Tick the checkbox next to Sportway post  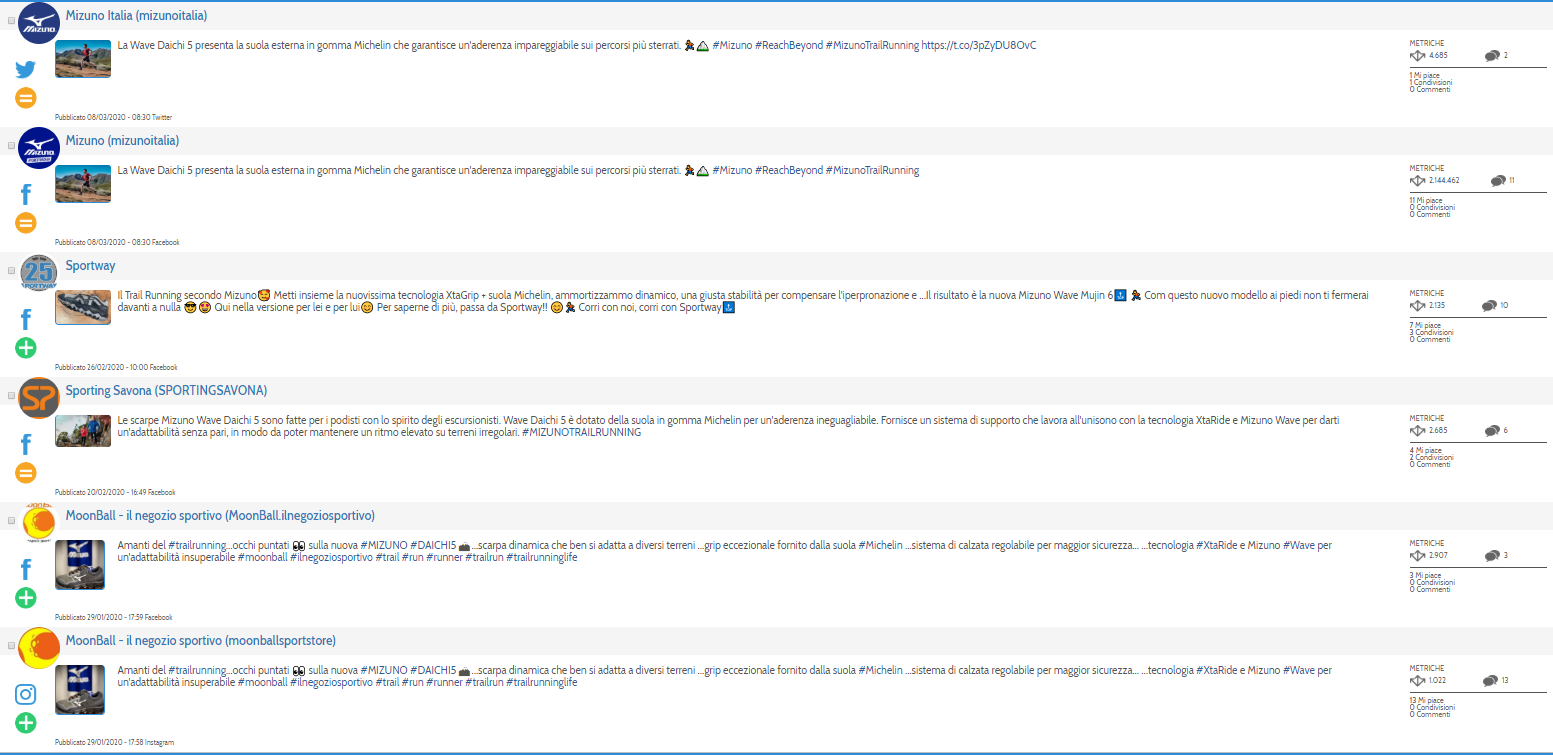[11, 271]
